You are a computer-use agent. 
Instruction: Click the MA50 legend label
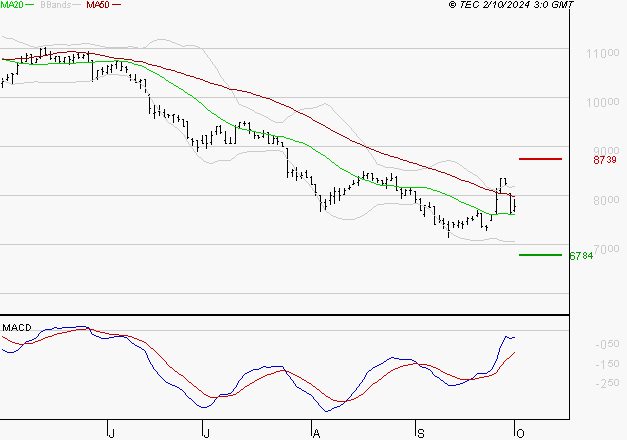click(98, 5)
